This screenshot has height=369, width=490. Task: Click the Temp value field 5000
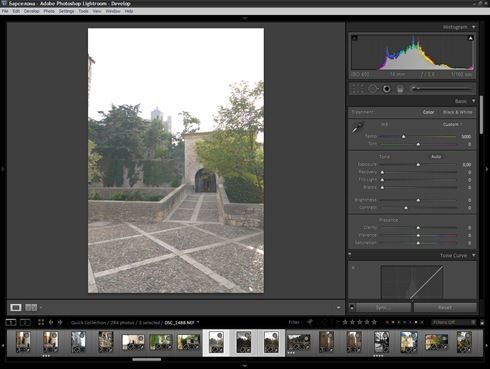tap(466, 136)
